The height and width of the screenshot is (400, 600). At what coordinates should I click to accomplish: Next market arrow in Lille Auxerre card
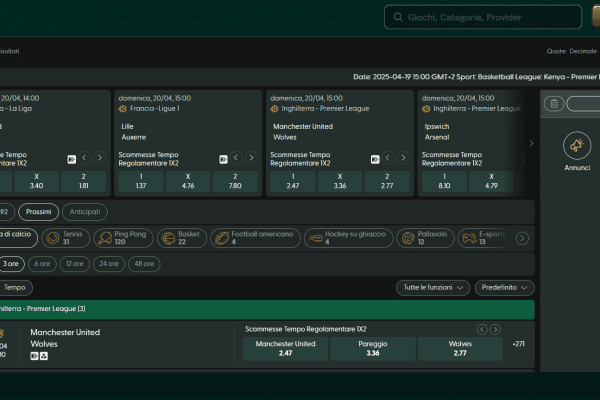[x=251, y=158]
